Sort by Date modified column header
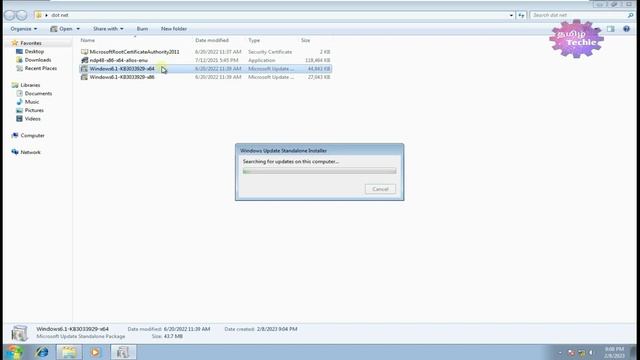Viewport: 640px width, 360px height. tap(212, 40)
